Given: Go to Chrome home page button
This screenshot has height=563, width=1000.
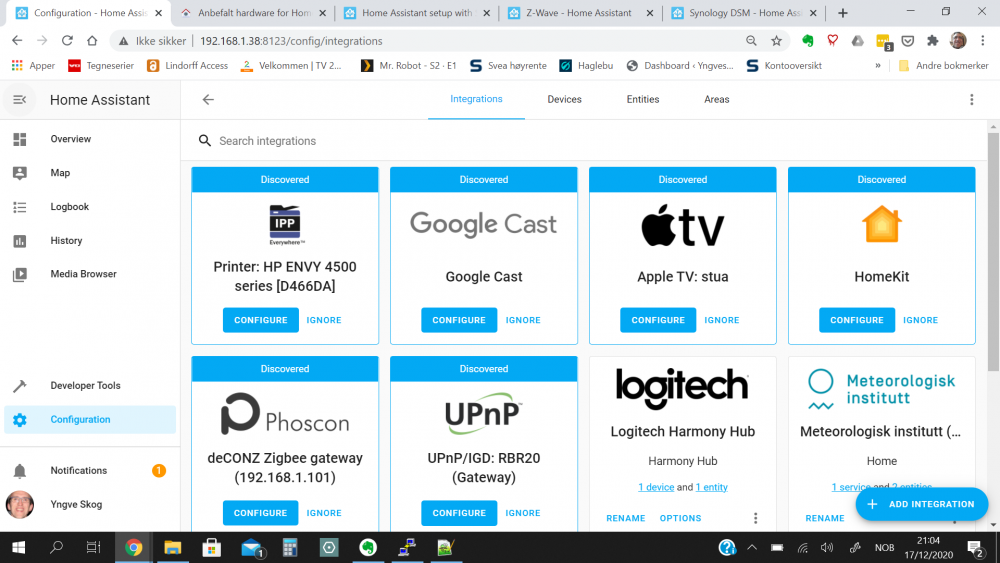Looking at the screenshot, I should [x=92, y=41].
